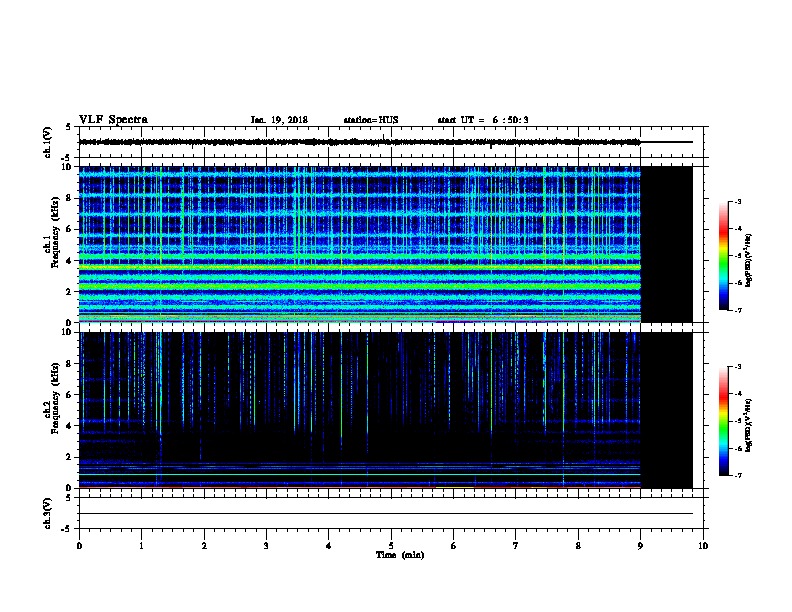Click the 3 tick on Time axis
The width and height of the screenshot is (792, 612).
click(266, 546)
